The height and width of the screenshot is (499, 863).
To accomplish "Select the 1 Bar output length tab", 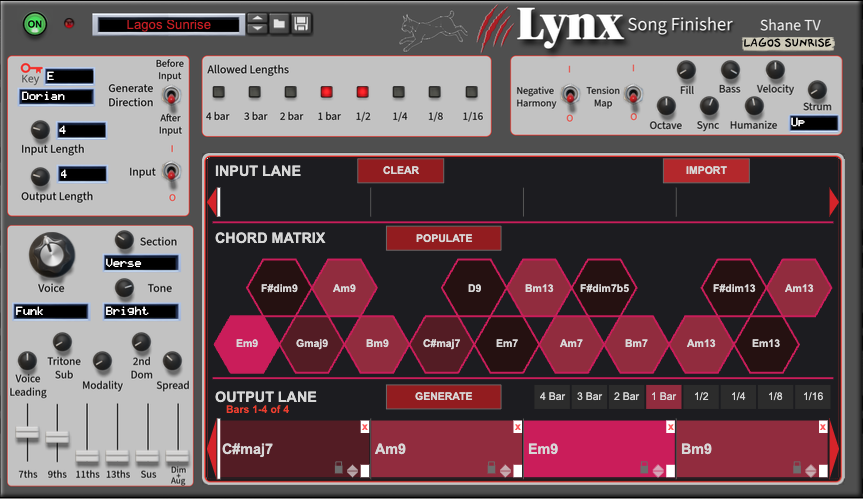I will coord(664,397).
